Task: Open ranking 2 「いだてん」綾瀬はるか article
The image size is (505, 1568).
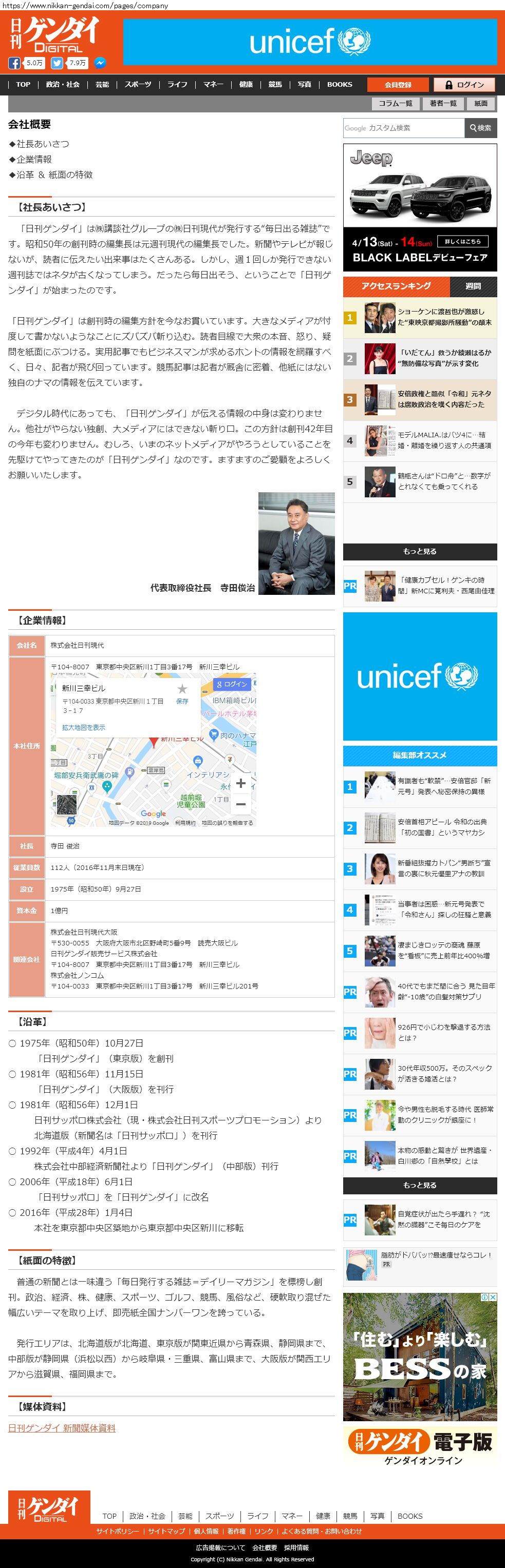Action: tap(420, 359)
